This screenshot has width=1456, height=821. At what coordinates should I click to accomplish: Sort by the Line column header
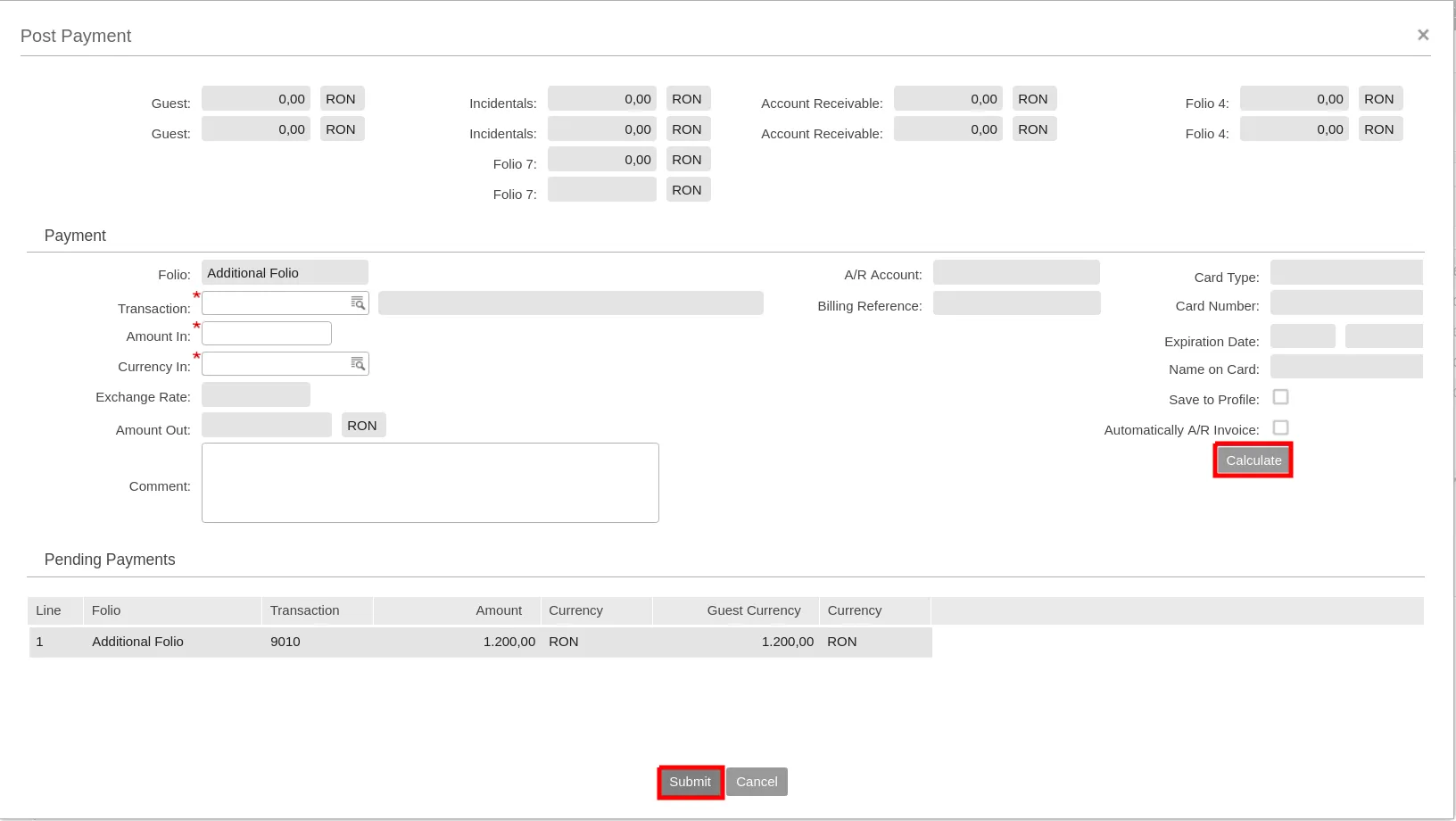pyautogui.click(x=55, y=610)
